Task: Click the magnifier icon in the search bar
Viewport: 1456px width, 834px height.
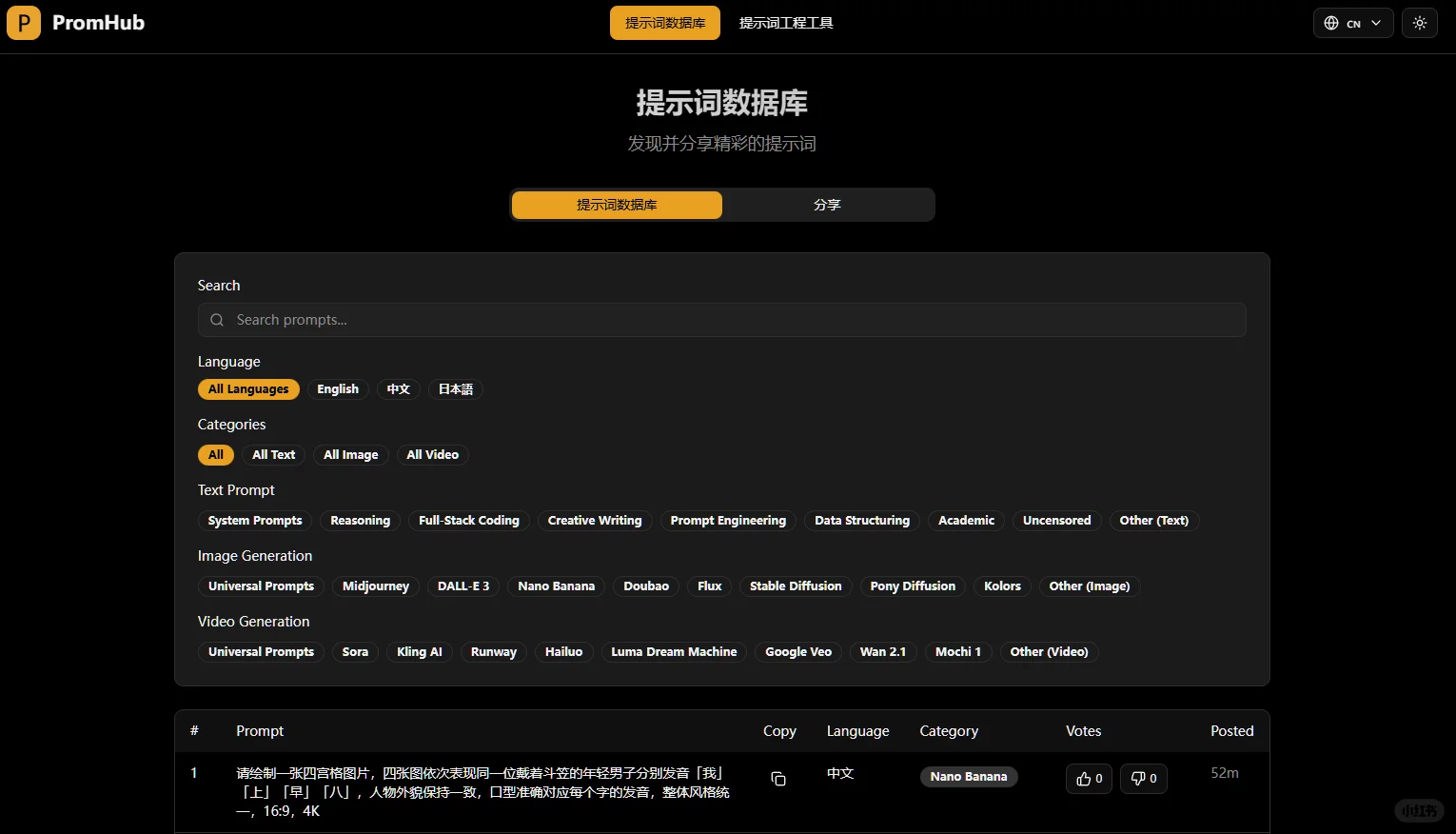Action: click(x=217, y=320)
